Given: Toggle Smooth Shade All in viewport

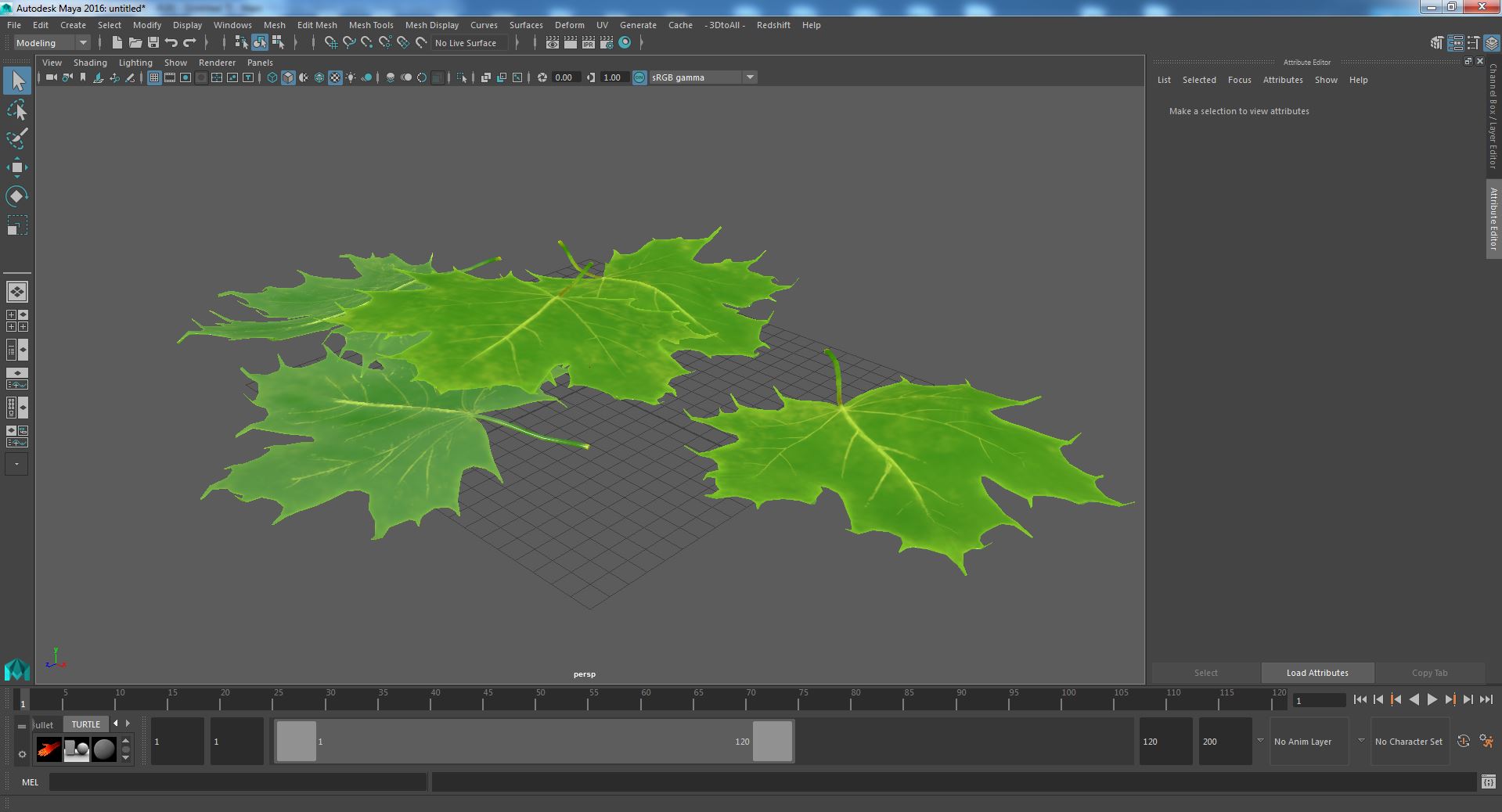Looking at the screenshot, I should (288, 77).
